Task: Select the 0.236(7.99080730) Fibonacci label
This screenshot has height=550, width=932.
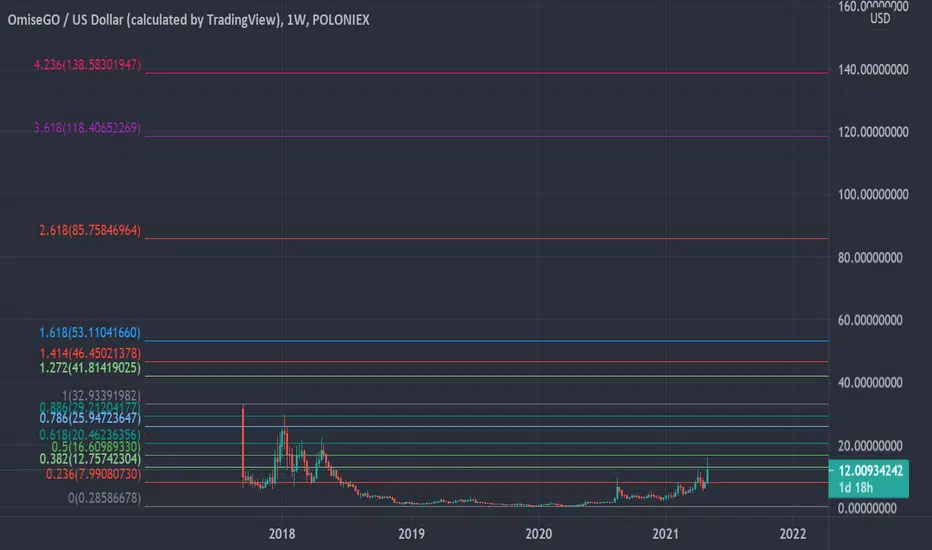Action: coord(93,474)
